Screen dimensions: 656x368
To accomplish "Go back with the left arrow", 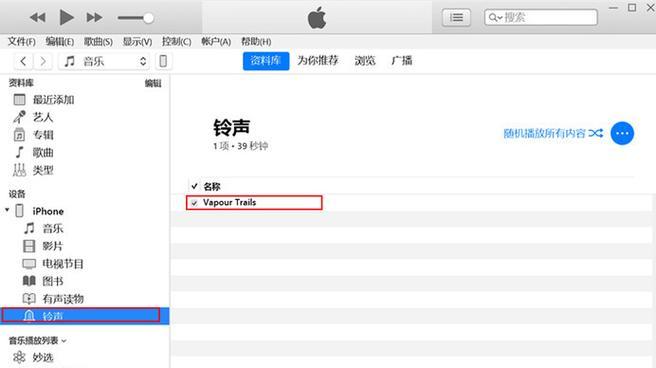I will coord(23,61).
